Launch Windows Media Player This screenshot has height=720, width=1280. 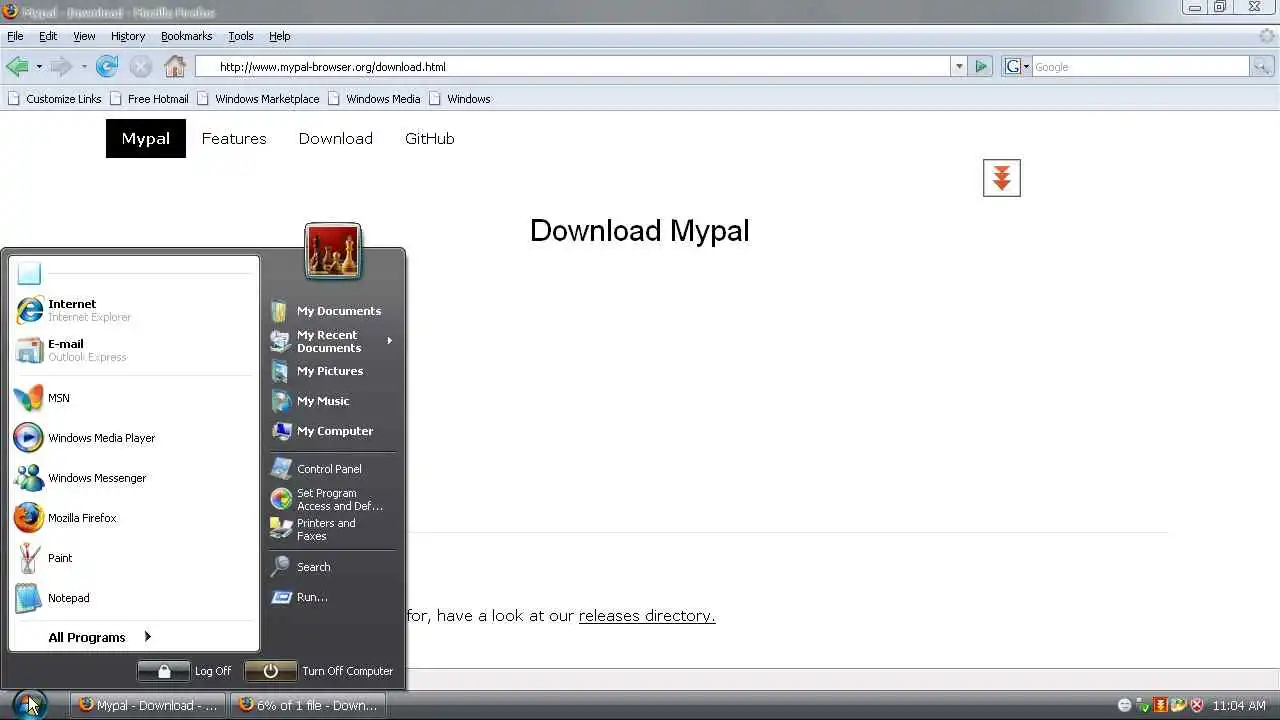pyautogui.click(x=133, y=438)
